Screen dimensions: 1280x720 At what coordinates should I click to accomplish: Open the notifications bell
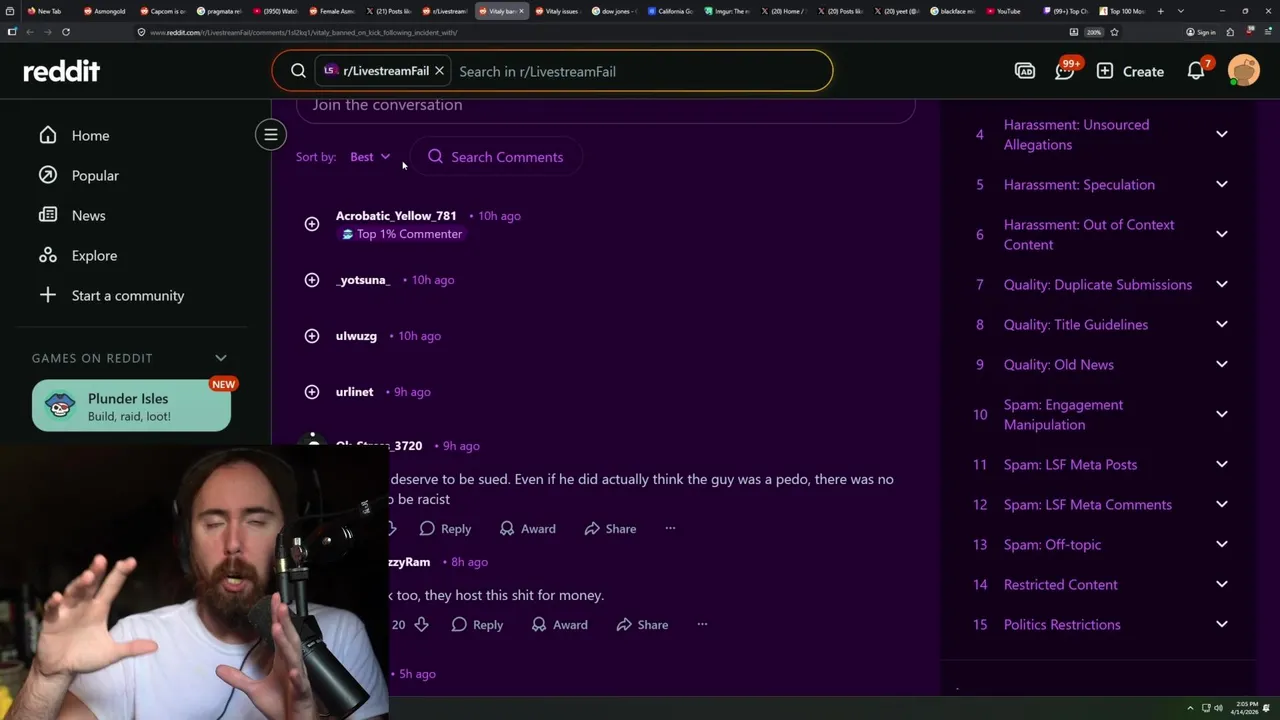[1197, 70]
